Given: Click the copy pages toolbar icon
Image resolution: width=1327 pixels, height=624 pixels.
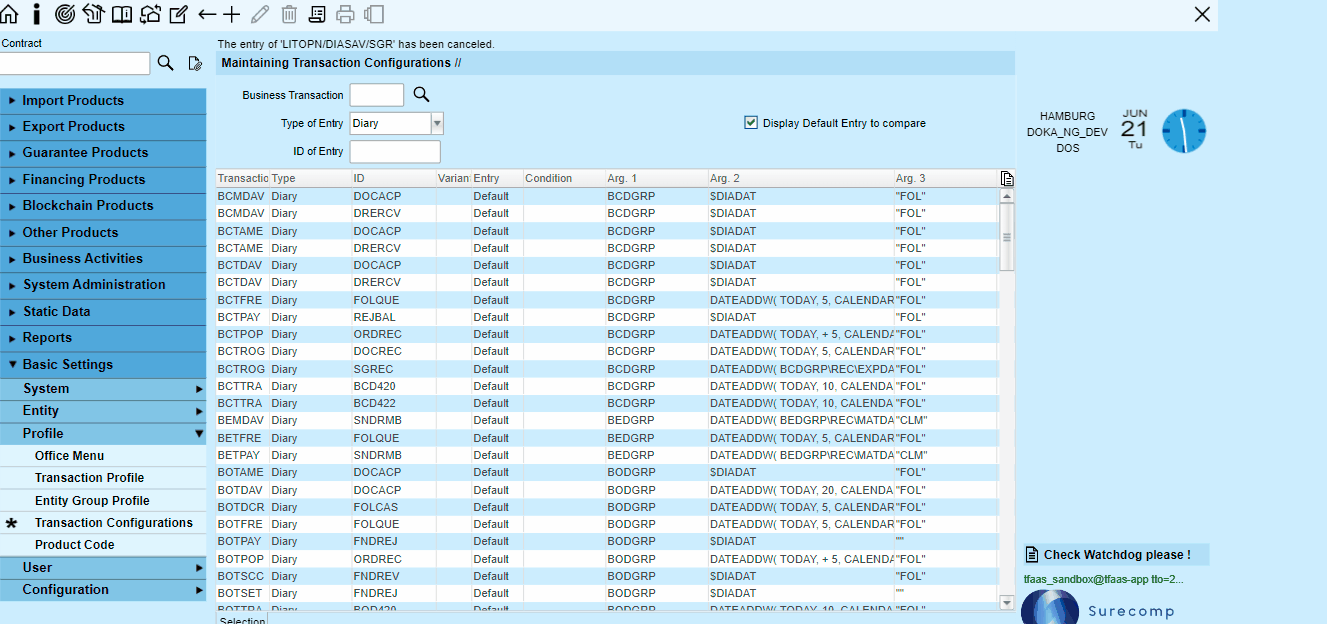Looking at the screenshot, I should [x=374, y=14].
